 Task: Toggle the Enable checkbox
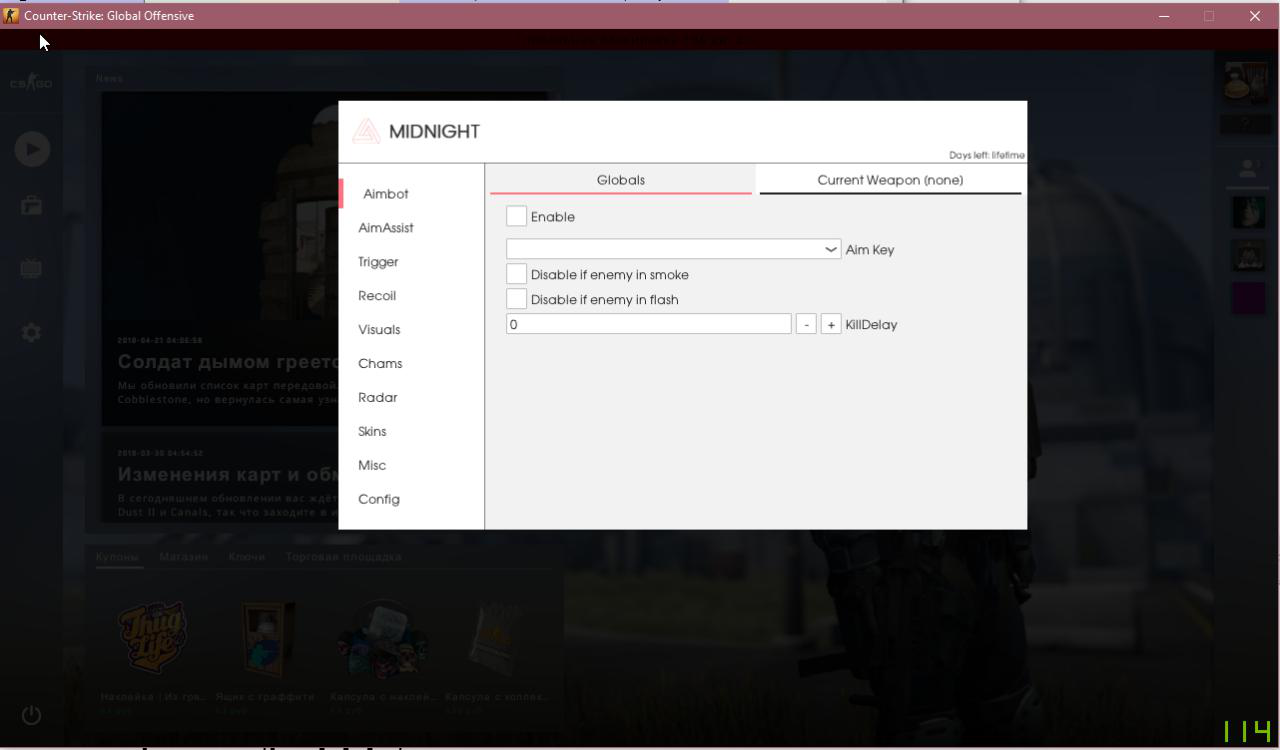(516, 216)
